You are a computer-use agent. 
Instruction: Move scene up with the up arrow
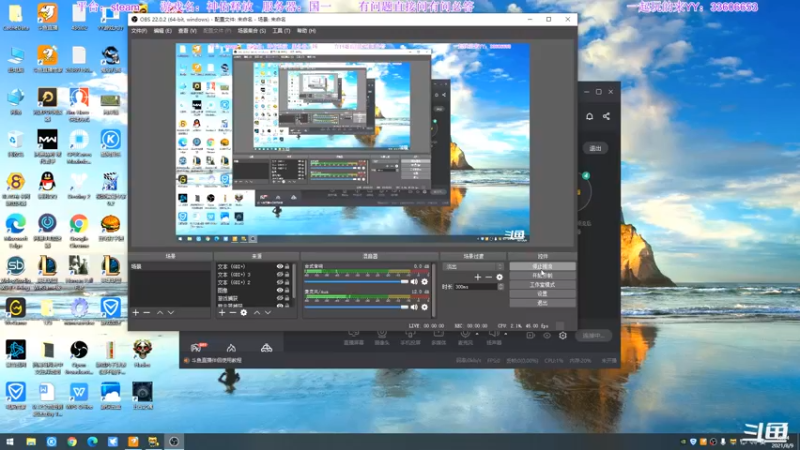(160, 312)
